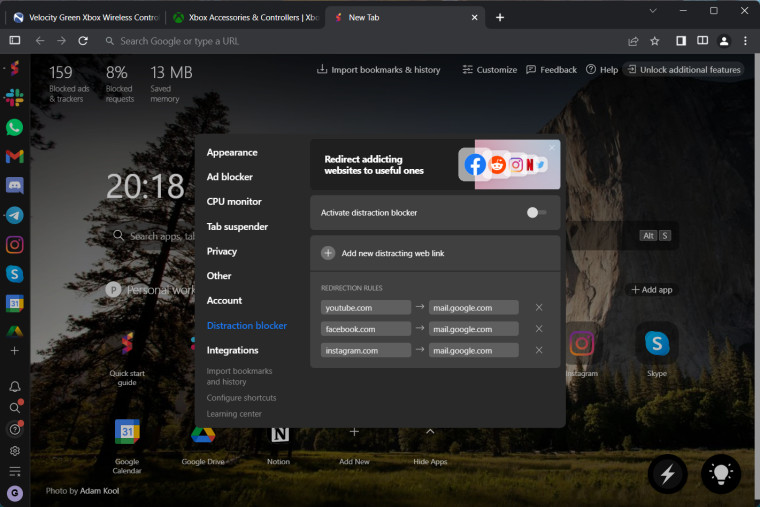This screenshot has width=760, height=507.
Task: Click Import bookmarks & history at top
Action: point(379,70)
